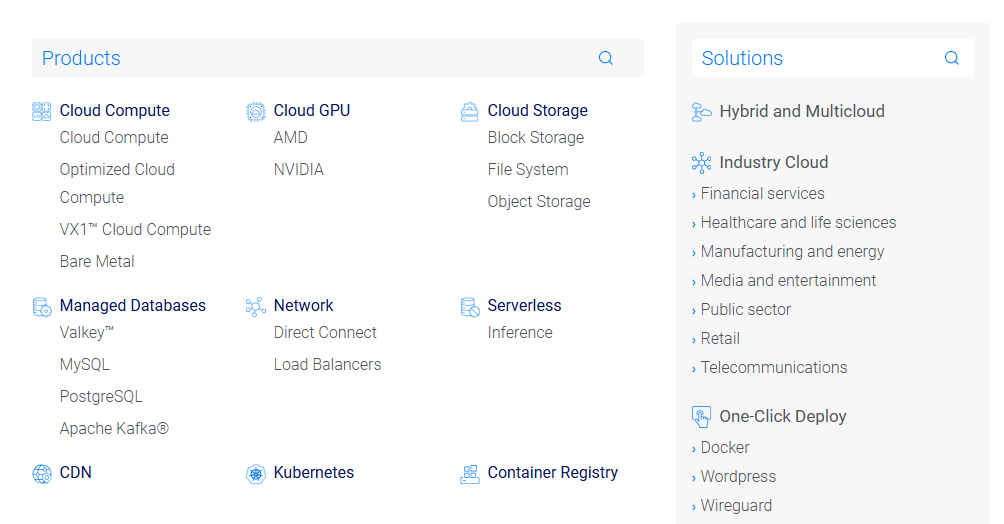Go to the Kubernetes product
Viewport: 1004px width, 524px height.
point(314,473)
